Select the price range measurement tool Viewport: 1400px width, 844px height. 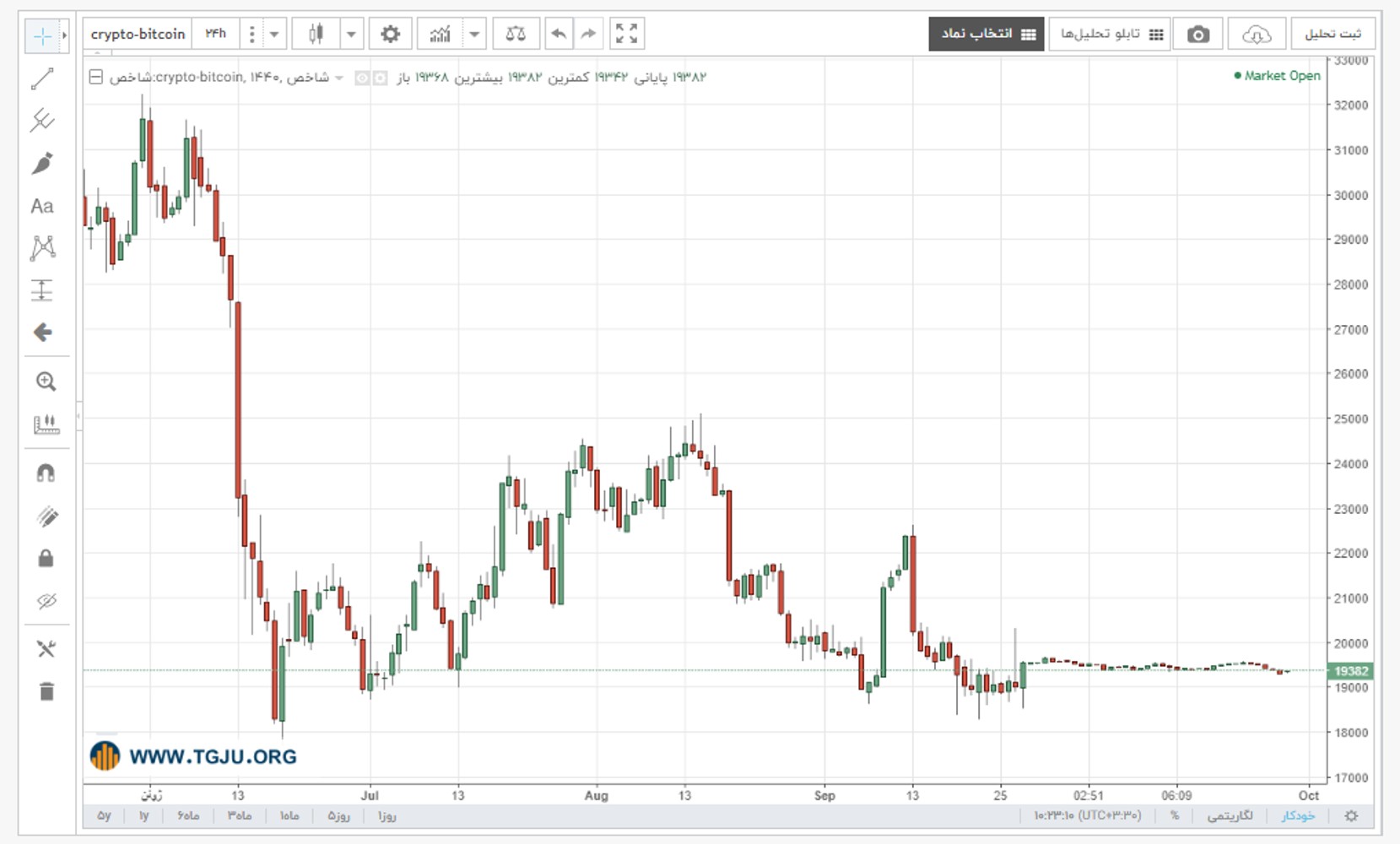(42, 289)
